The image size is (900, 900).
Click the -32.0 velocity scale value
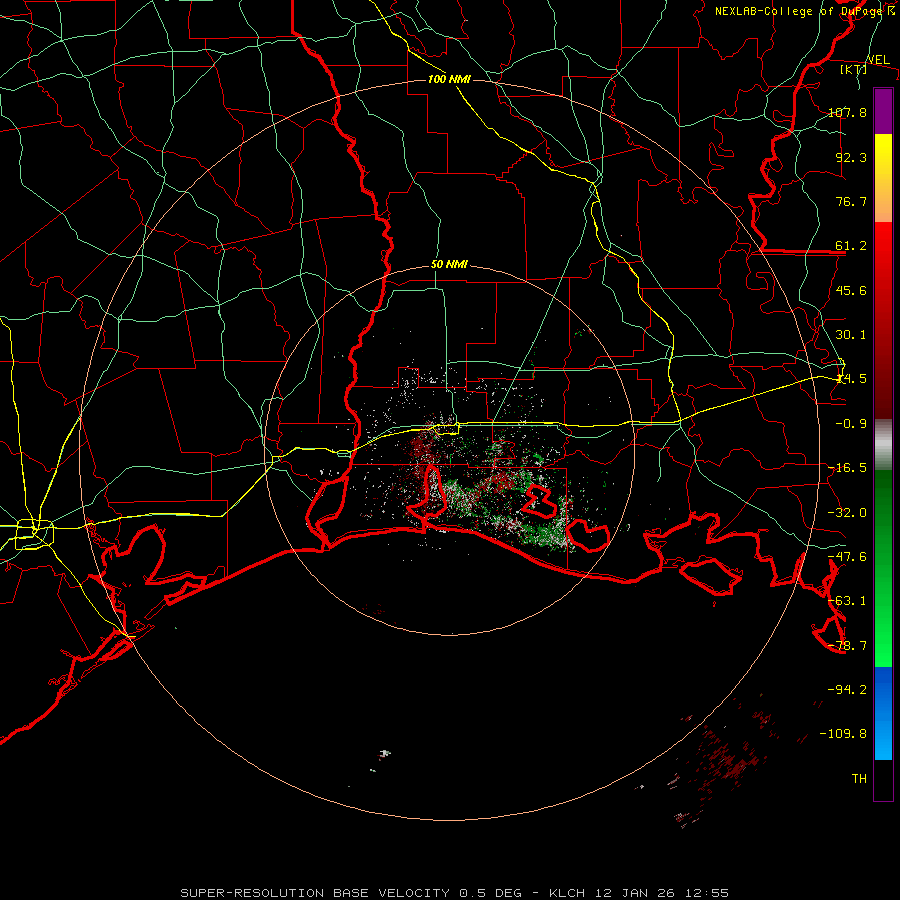pyautogui.click(x=847, y=513)
